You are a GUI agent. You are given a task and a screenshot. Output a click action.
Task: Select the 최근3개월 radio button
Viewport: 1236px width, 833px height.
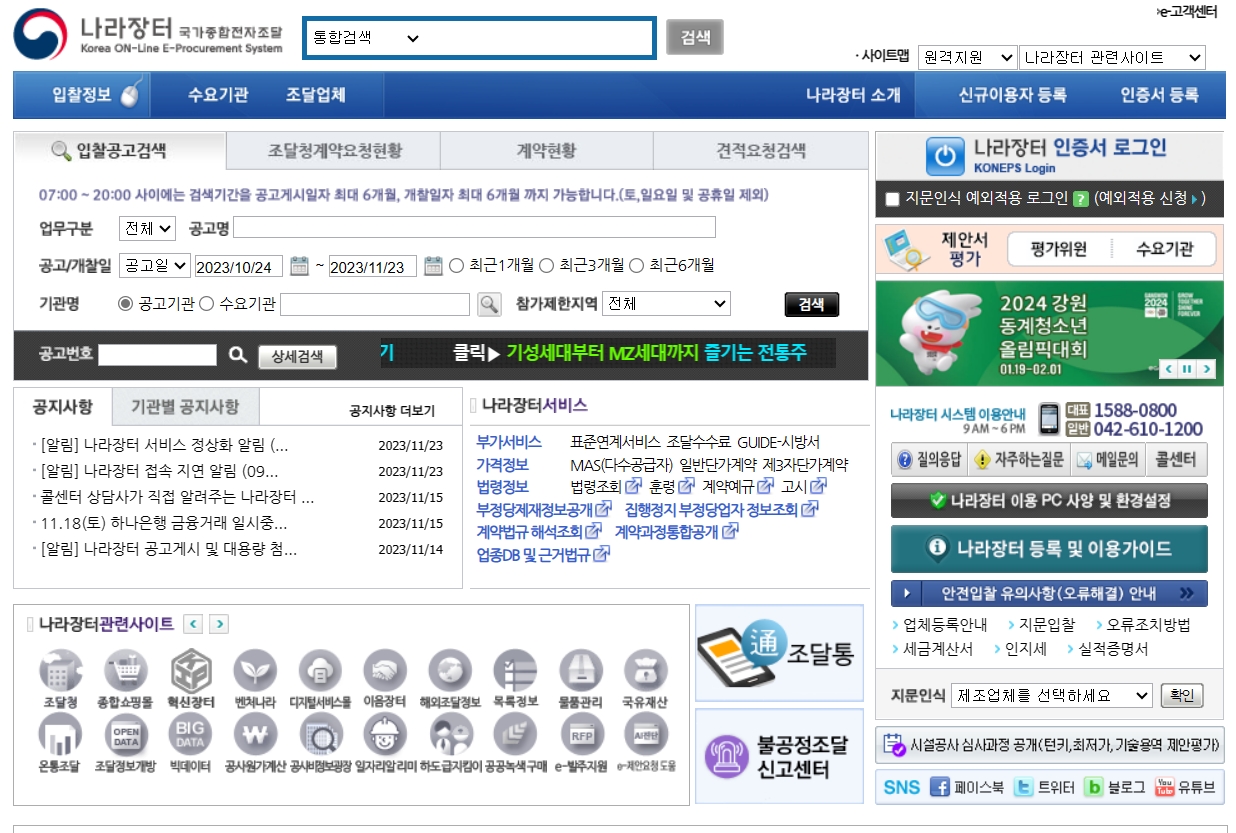547,265
